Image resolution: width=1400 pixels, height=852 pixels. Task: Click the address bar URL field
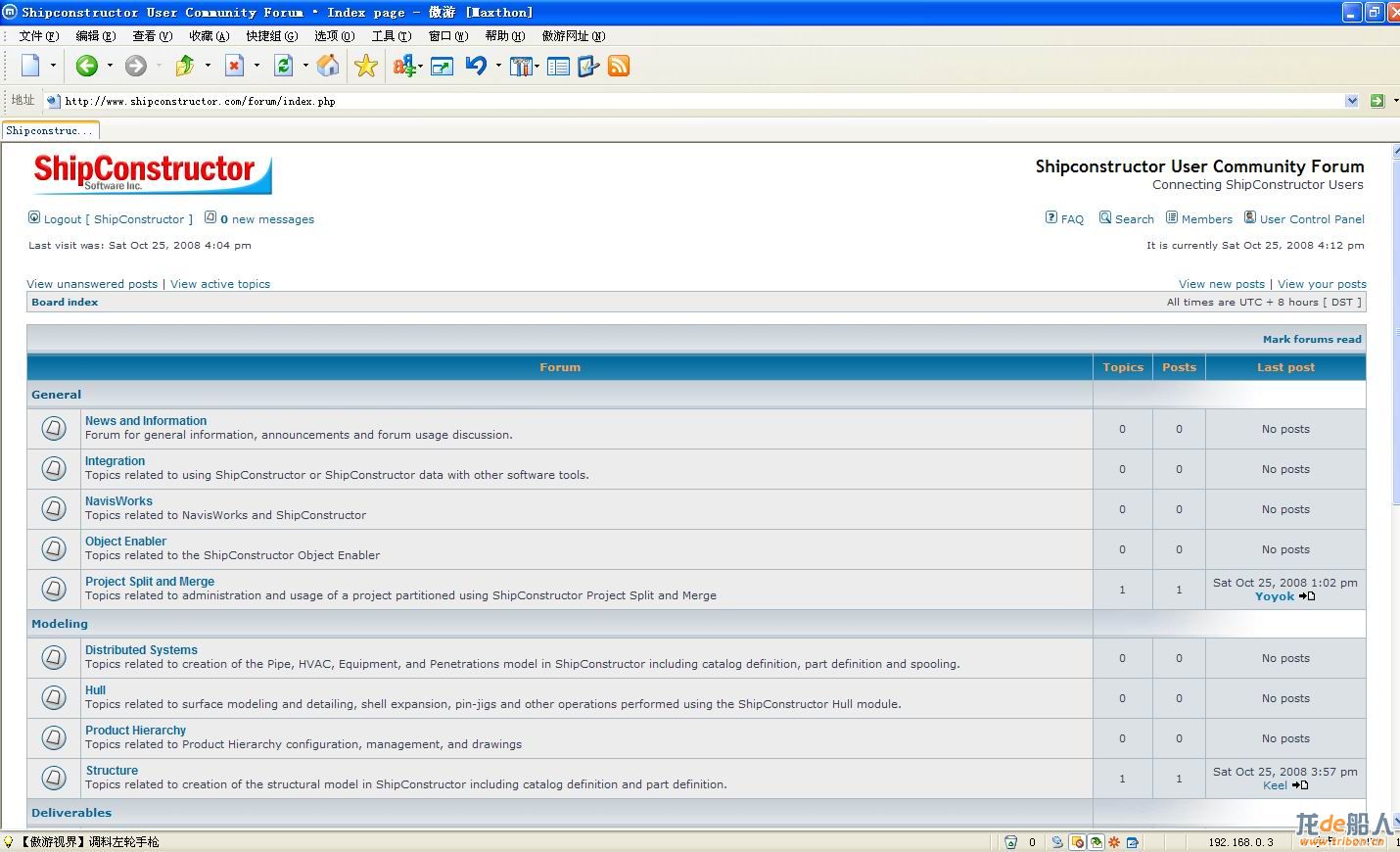pyautogui.click(x=701, y=101)
